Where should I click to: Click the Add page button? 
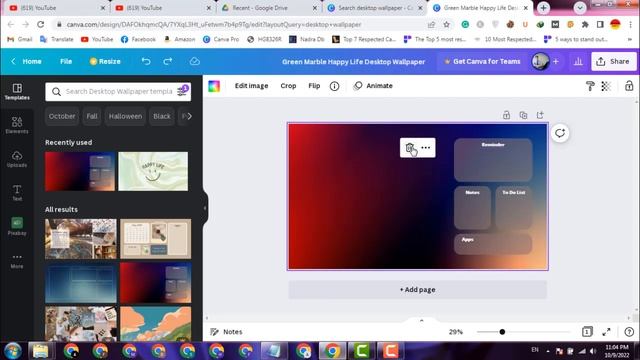418,290
